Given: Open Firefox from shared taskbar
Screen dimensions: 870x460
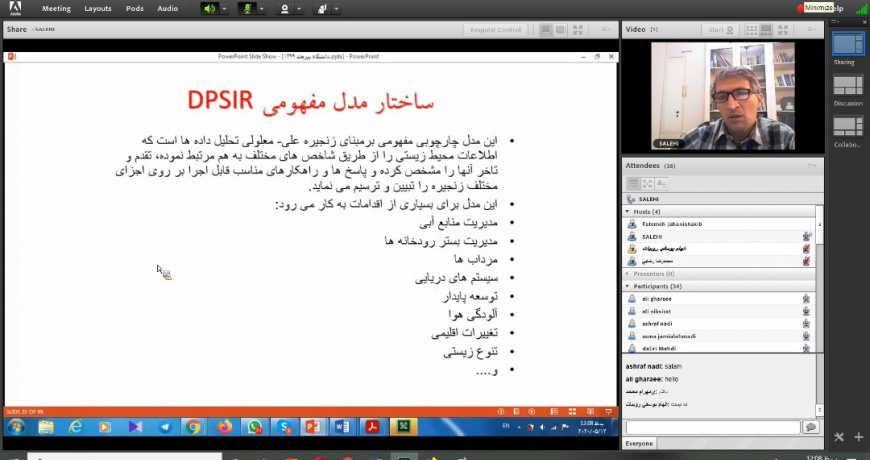Looking at the screenshot, I should pyautogui.click(x=225, y=427).
